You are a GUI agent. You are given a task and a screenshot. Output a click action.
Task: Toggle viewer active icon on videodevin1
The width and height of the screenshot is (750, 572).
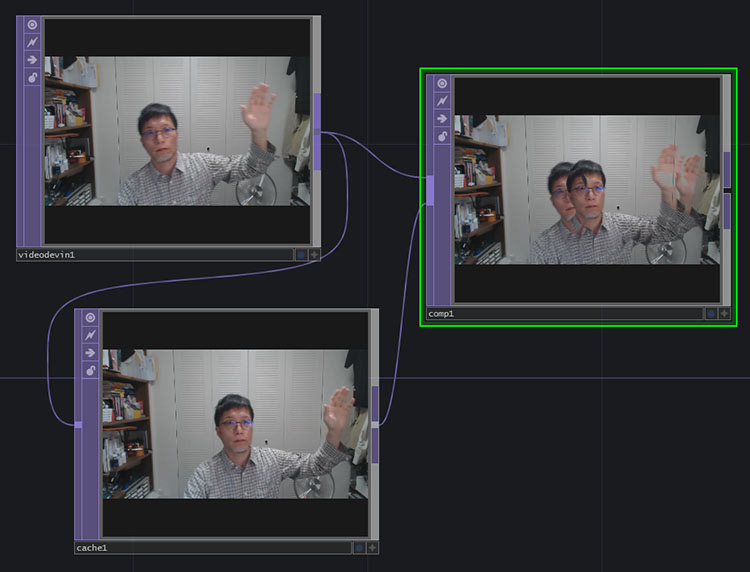pyautogui.click(x=32, y=24)
